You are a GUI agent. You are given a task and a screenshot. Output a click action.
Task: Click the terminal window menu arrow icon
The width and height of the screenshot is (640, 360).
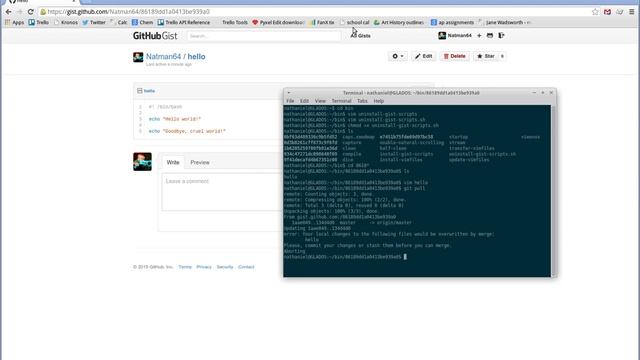(x=289, y=93)
